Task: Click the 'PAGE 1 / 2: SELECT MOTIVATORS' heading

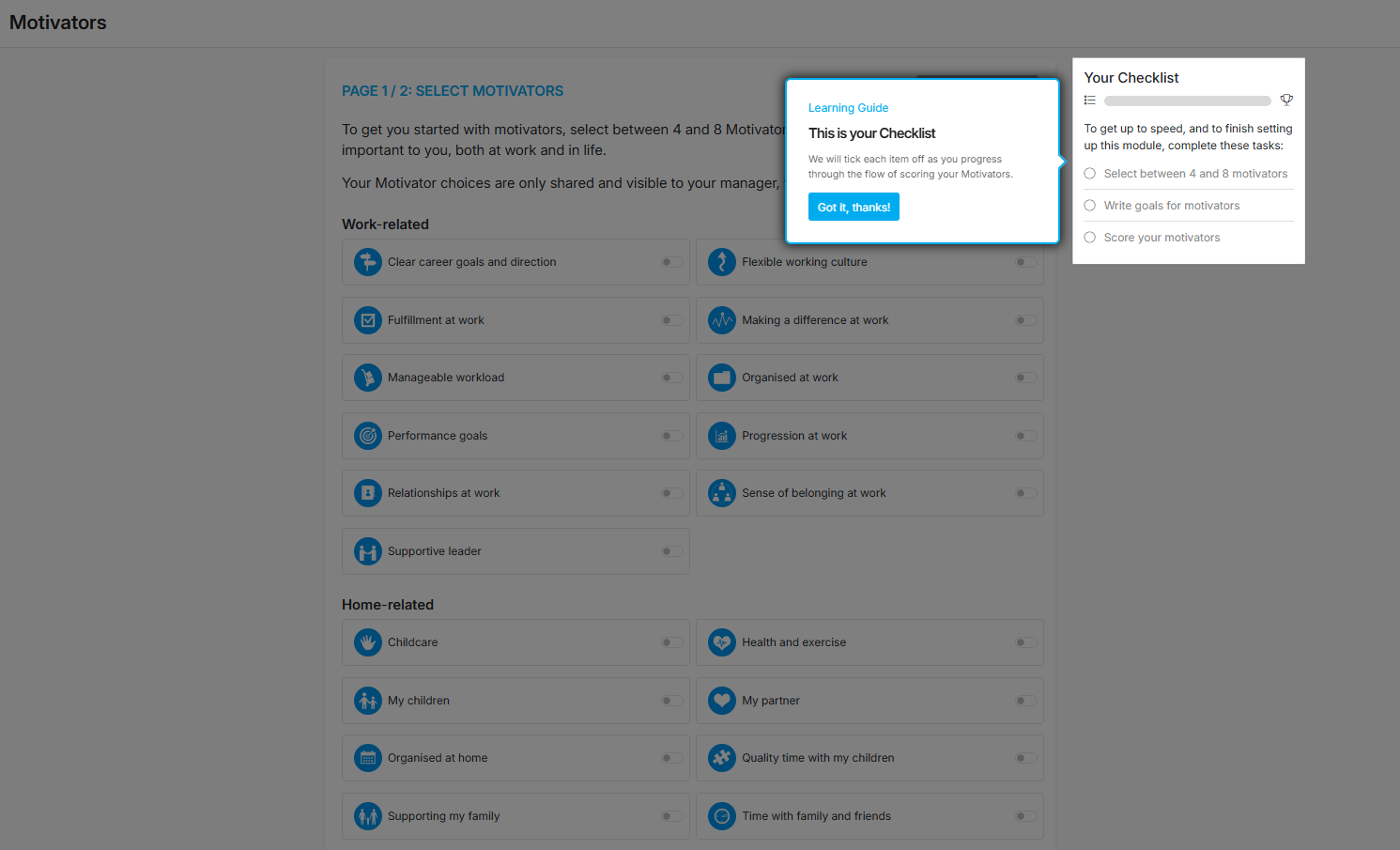Action: click(453, 91)
